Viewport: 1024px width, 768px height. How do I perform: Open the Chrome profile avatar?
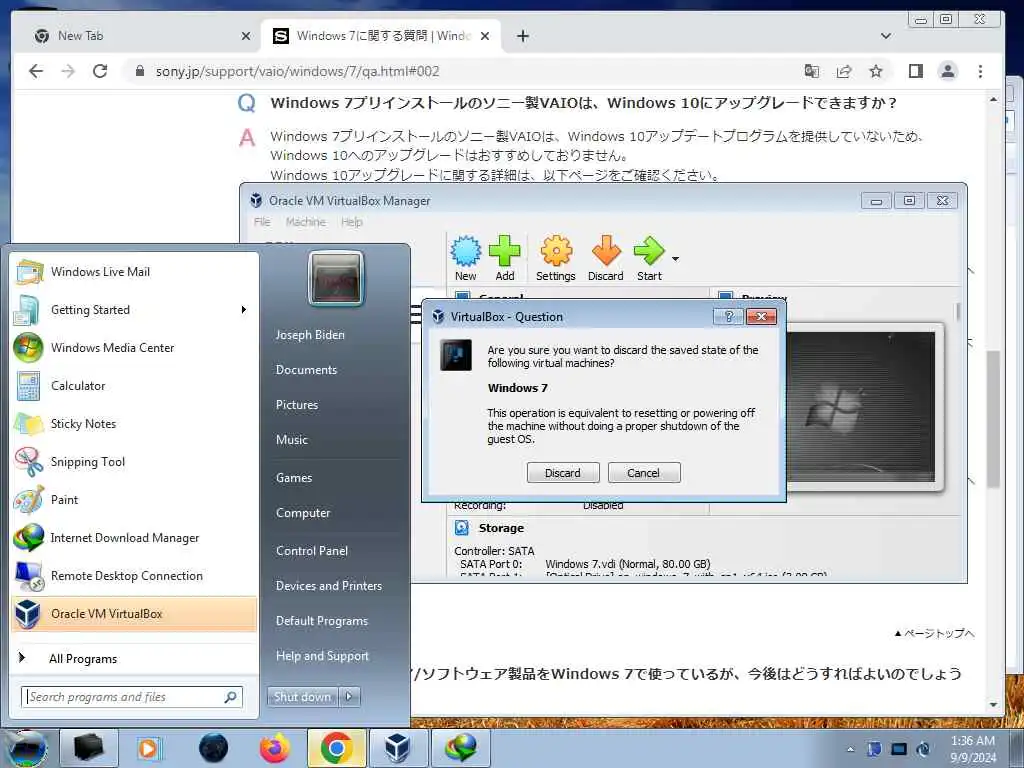(x=948, y=71)
